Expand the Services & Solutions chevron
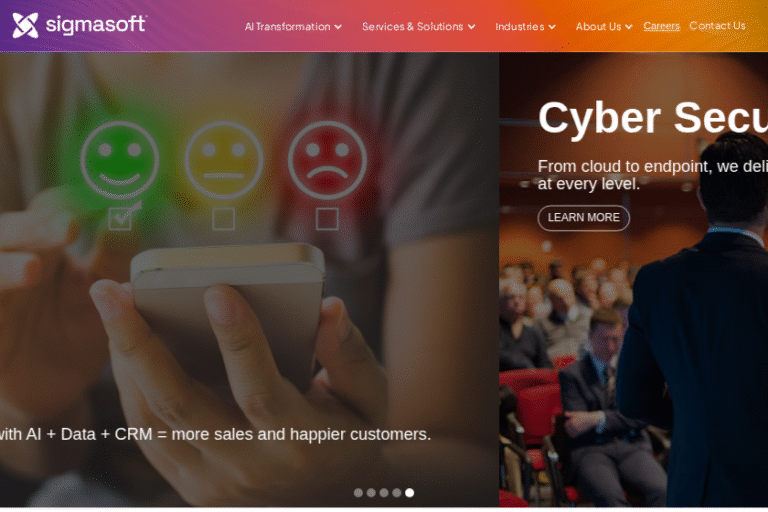 [x=471, y=27]
